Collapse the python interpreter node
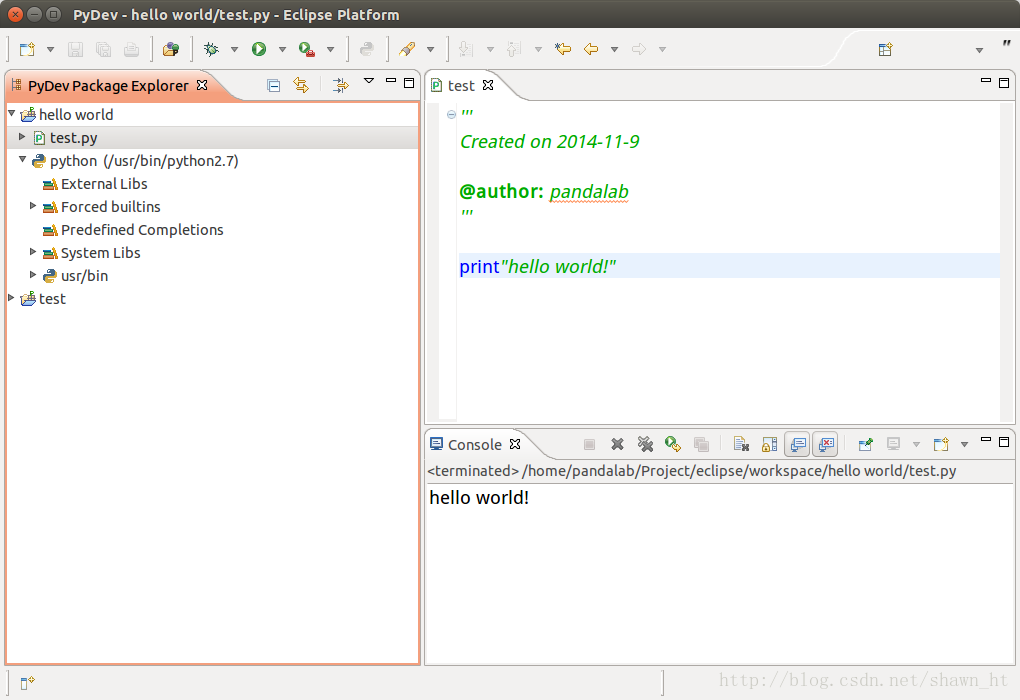The width and height of the screenshot is (1020, 700). tap(22, 159)
